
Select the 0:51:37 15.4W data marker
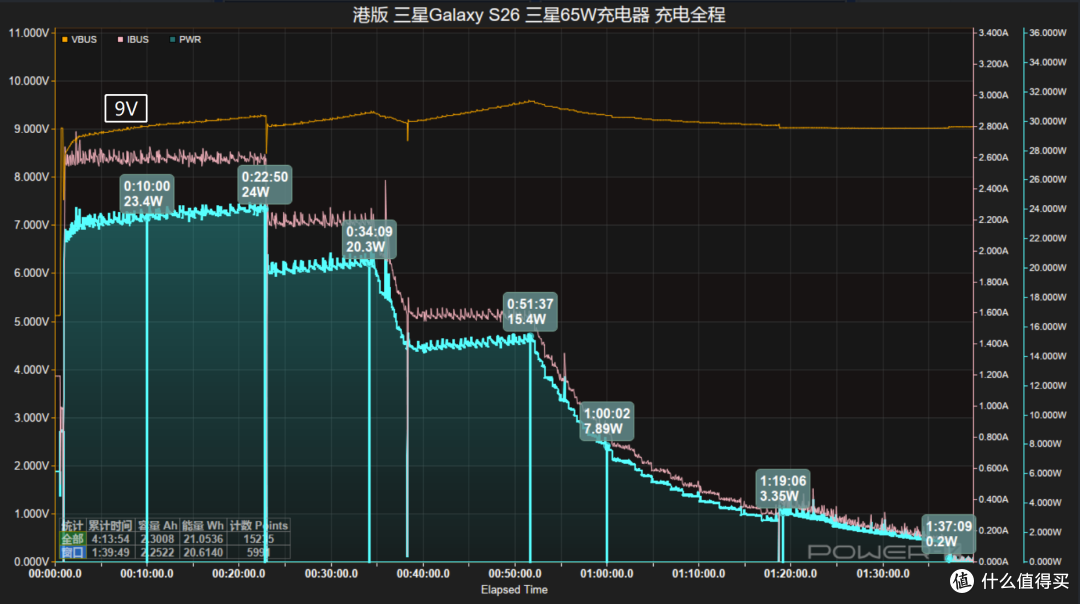point(530,311)
